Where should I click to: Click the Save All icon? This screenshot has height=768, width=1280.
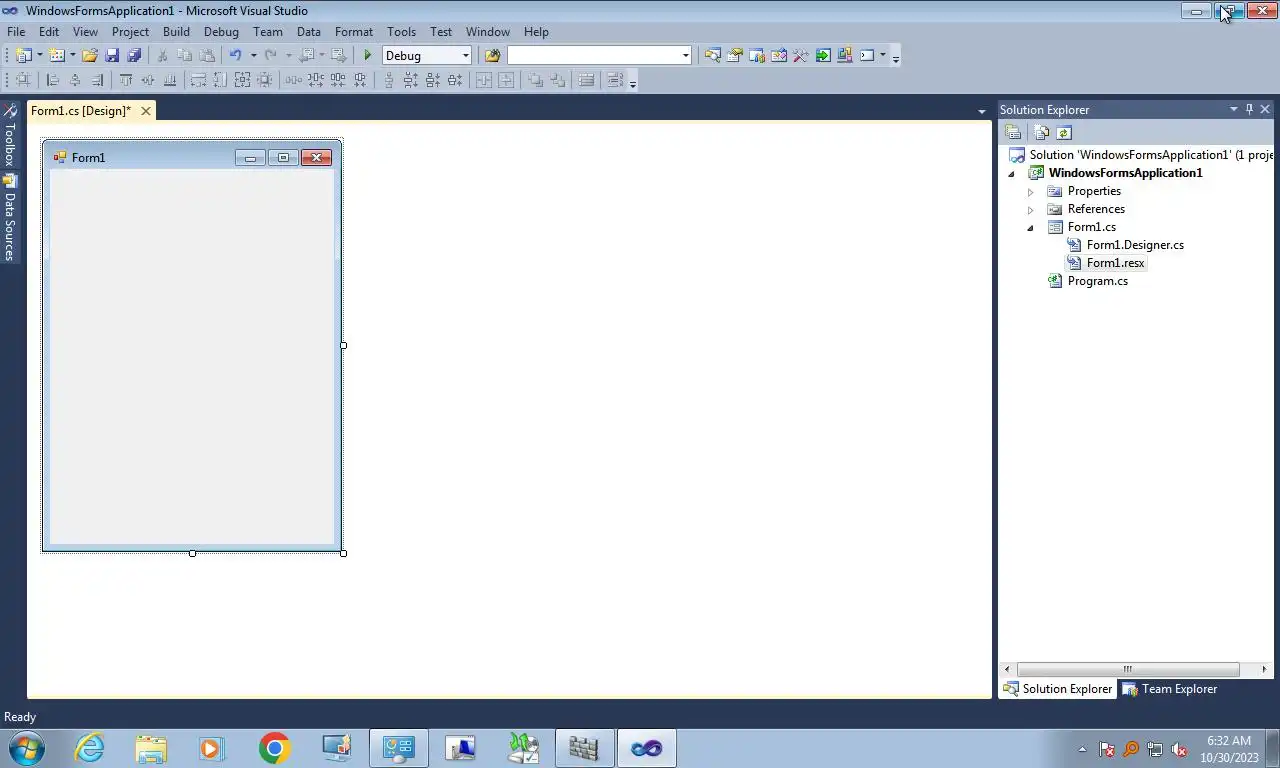[x=134, y=56]
